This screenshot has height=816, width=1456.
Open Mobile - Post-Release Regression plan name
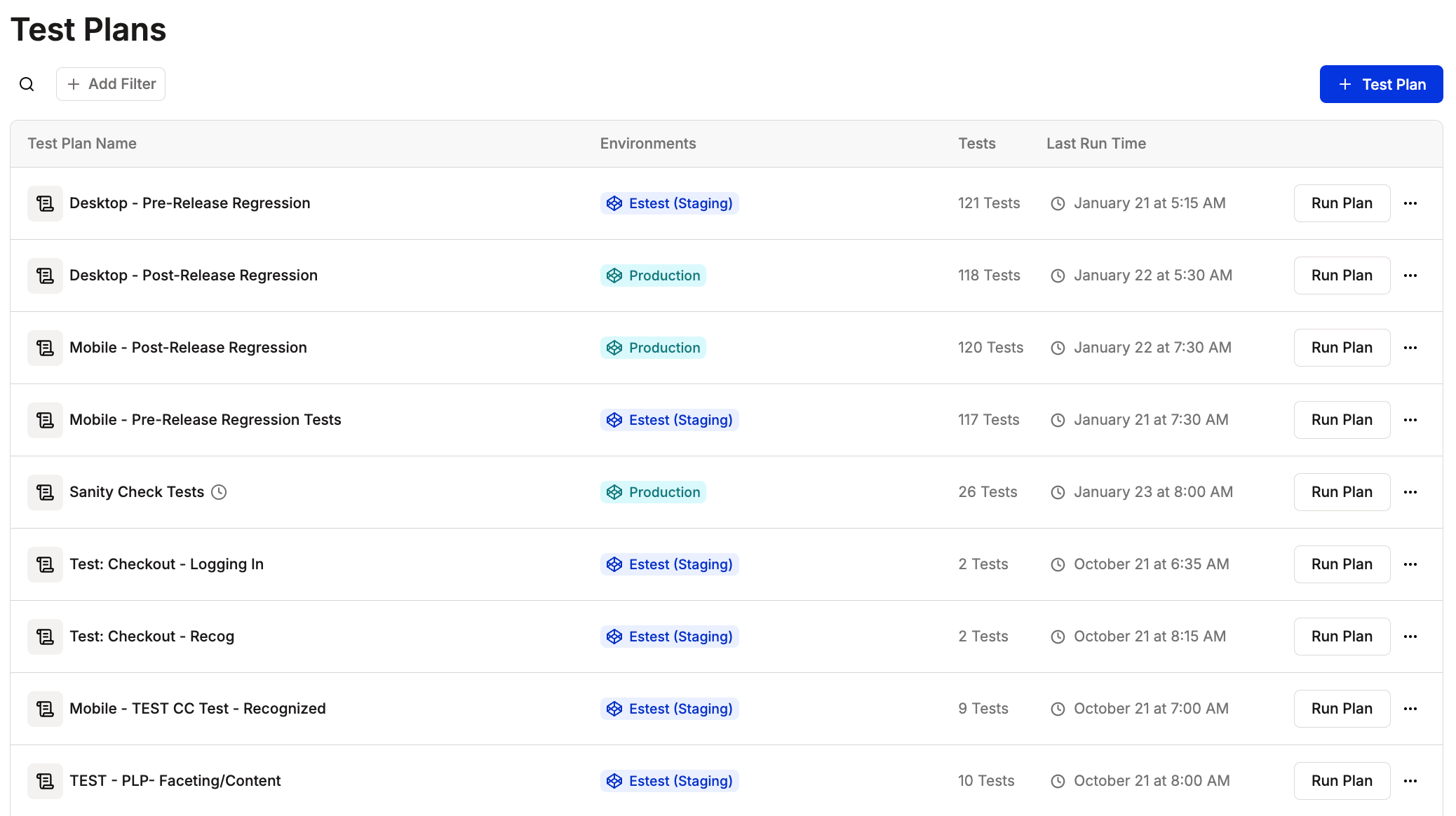188,348
